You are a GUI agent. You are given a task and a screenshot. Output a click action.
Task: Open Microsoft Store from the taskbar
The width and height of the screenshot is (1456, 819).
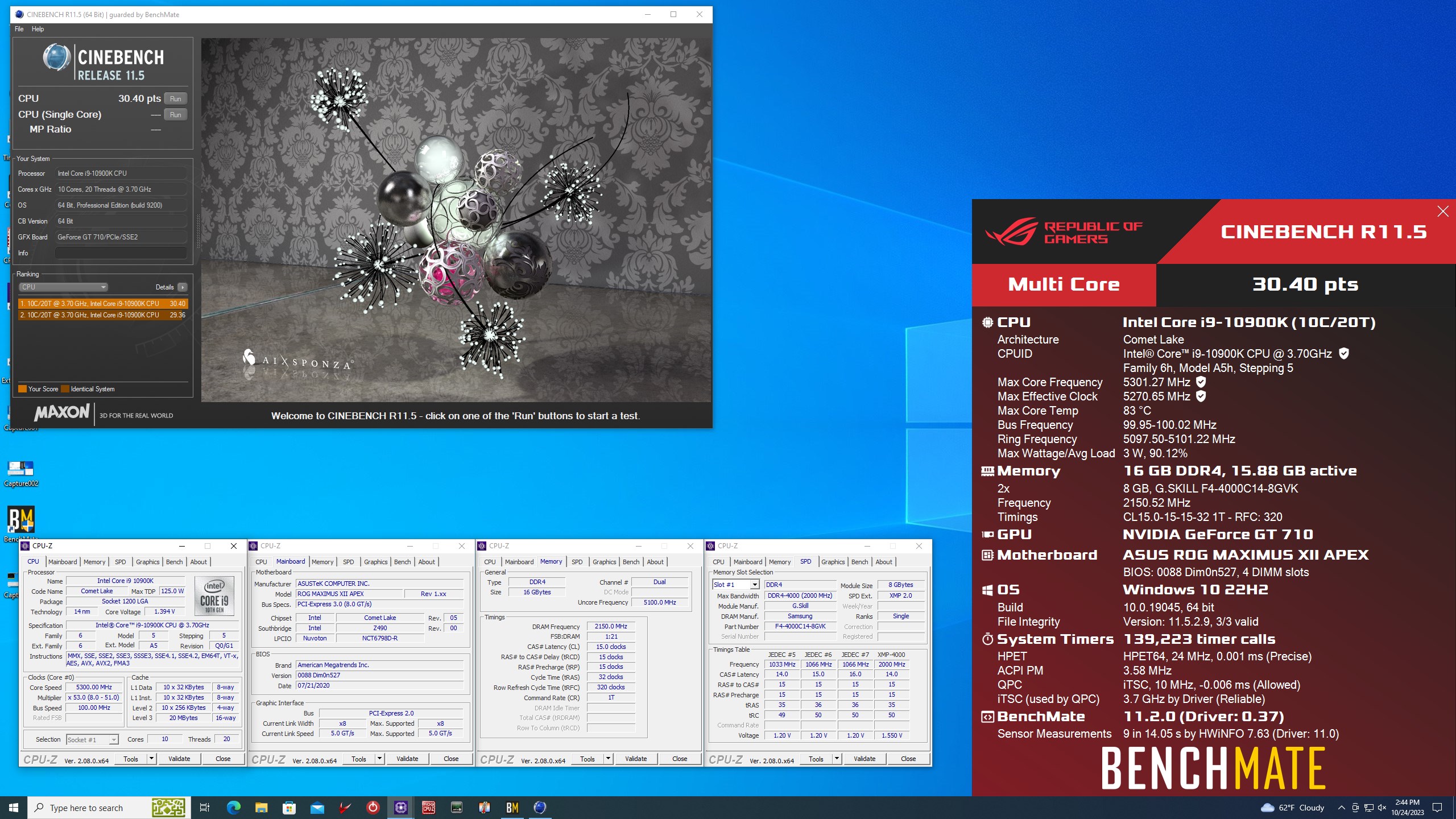pyautogui.click(x=289, y=808)
